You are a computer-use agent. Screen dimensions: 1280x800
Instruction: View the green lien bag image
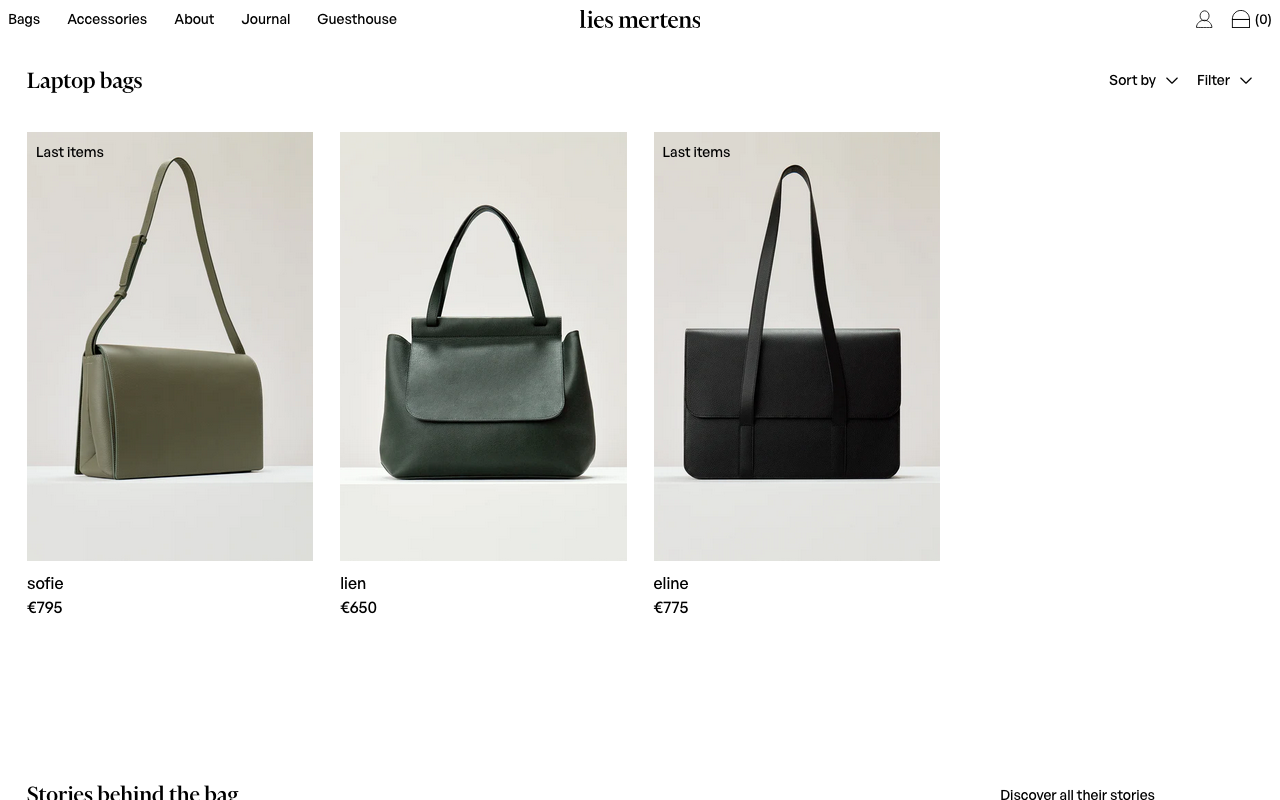tap(483, 346)
